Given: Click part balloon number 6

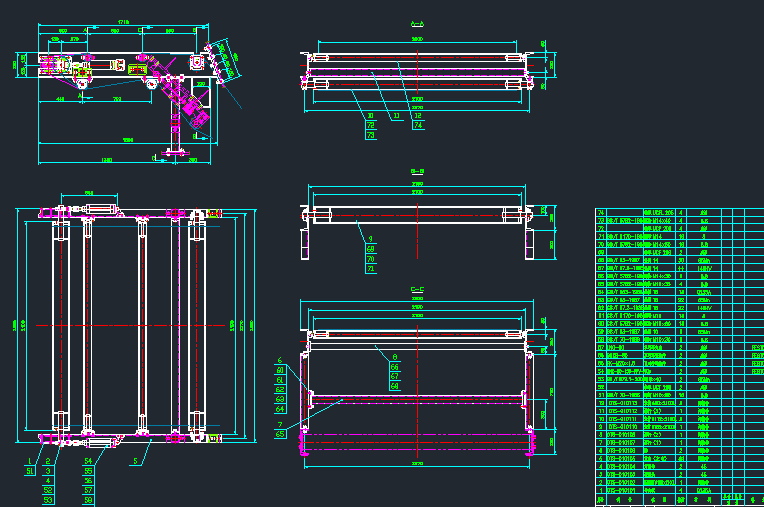Looking at the screenshot, I should point(280,360).
